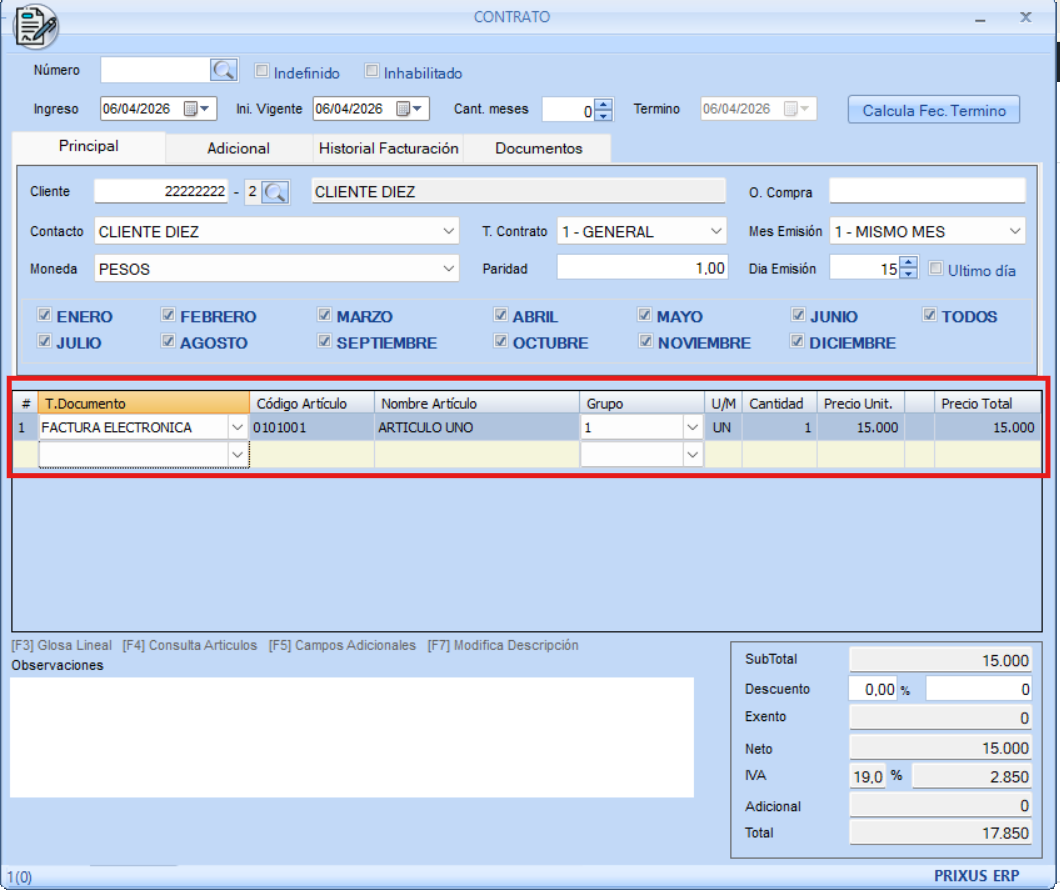
Task: Open the Moneda dropdown list
Action: [x=448, y=268]
